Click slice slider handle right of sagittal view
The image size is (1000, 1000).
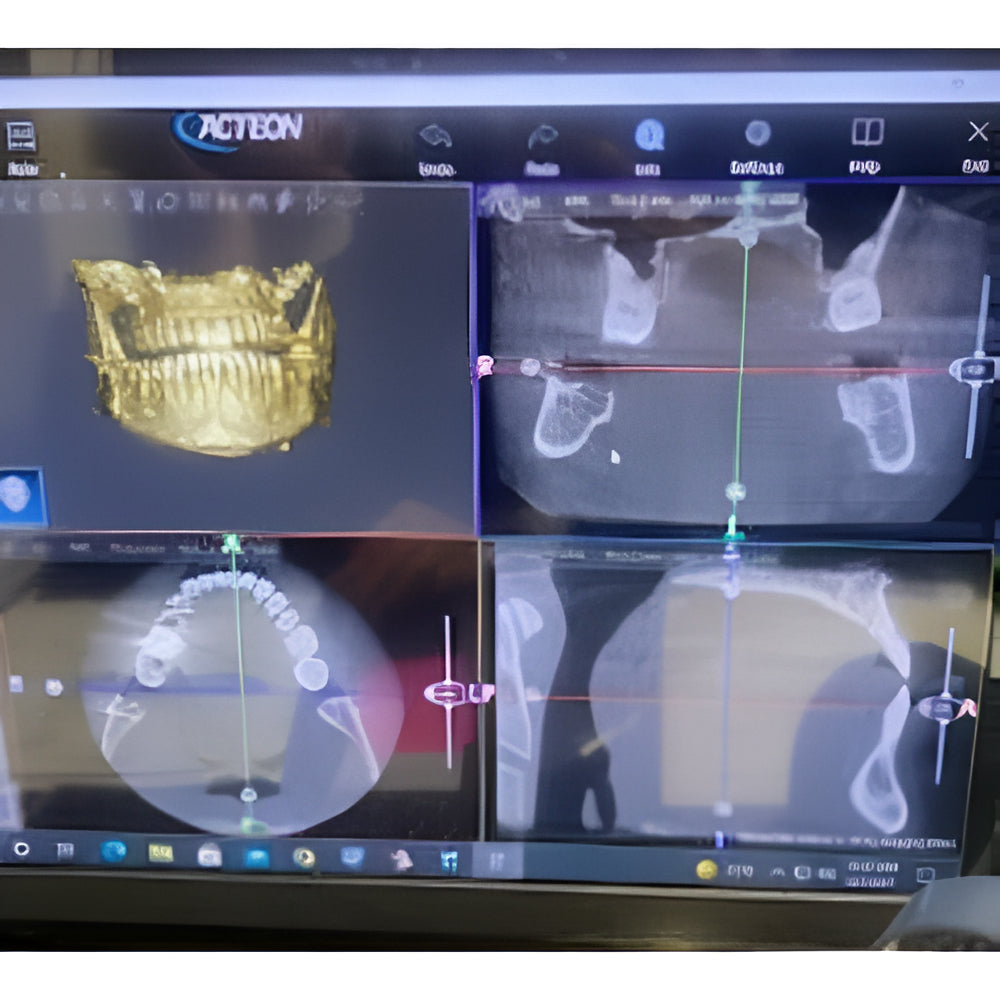pyautogui.click(x=941, y=707)
